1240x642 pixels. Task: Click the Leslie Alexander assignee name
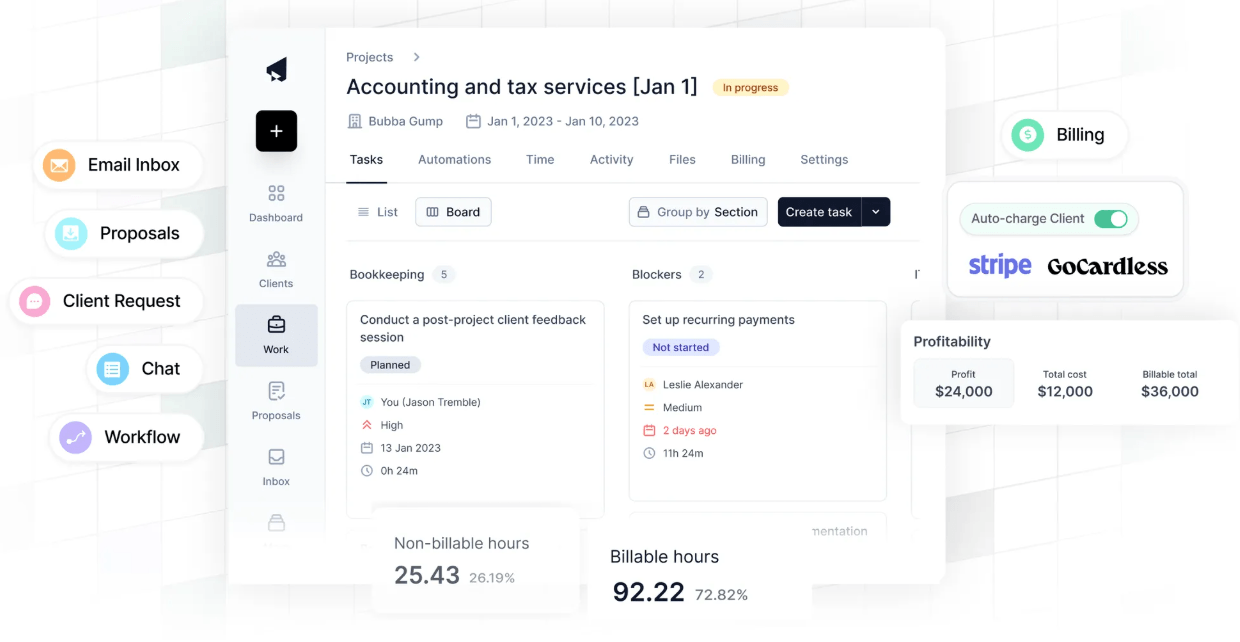pyautogui.click(x=703, y=385)
